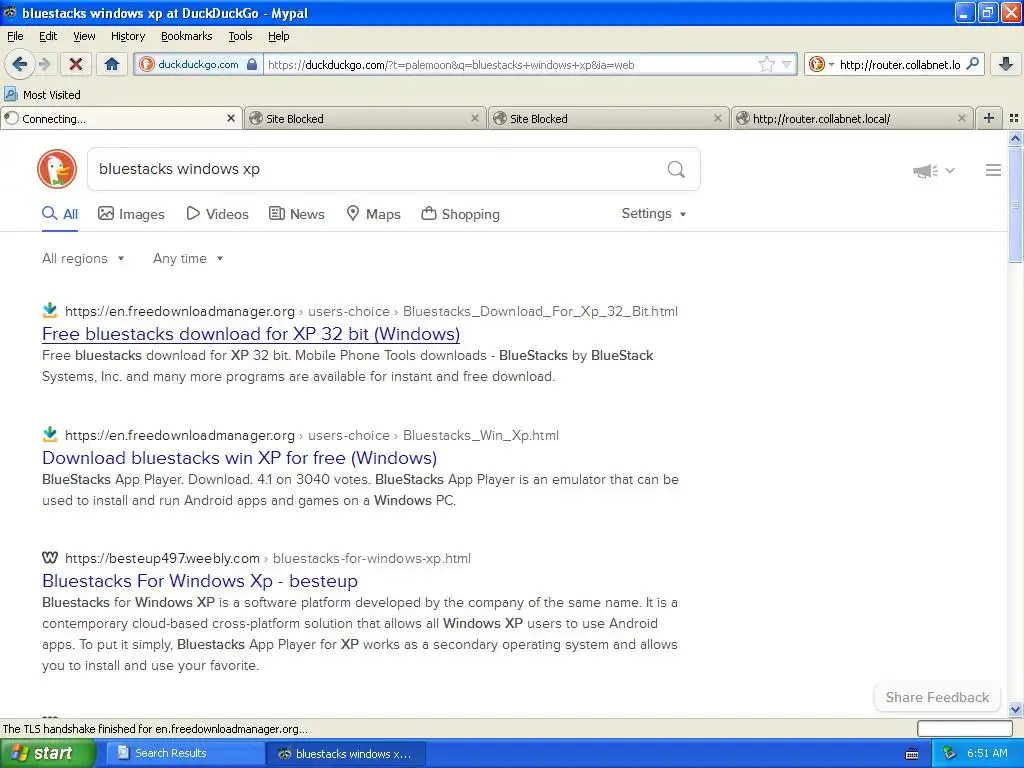This screenshot has width=1024, height=768.
Task: Click the search magnifier in DuckDuckGo box
Action: click(x=676, y=169)
